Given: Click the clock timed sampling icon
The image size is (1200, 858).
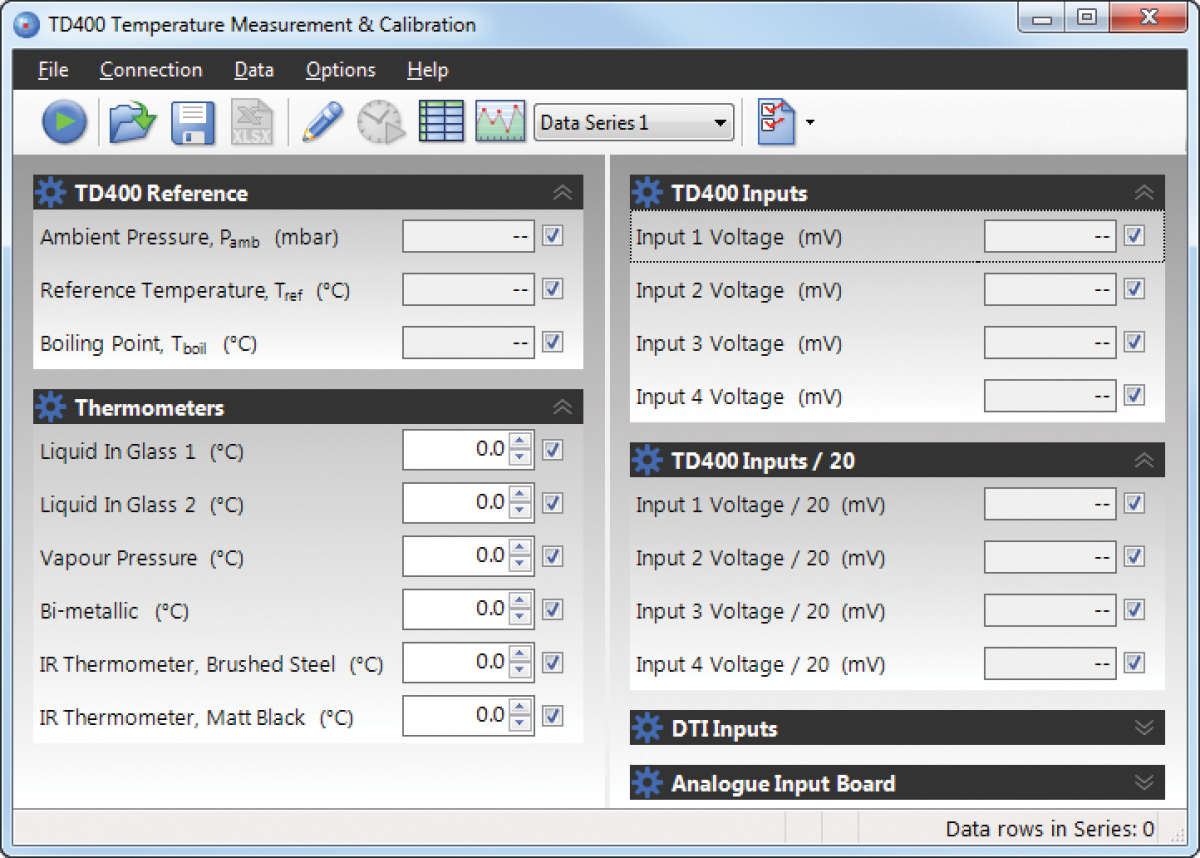Looking at the screenshot, I should coord(380,123).
